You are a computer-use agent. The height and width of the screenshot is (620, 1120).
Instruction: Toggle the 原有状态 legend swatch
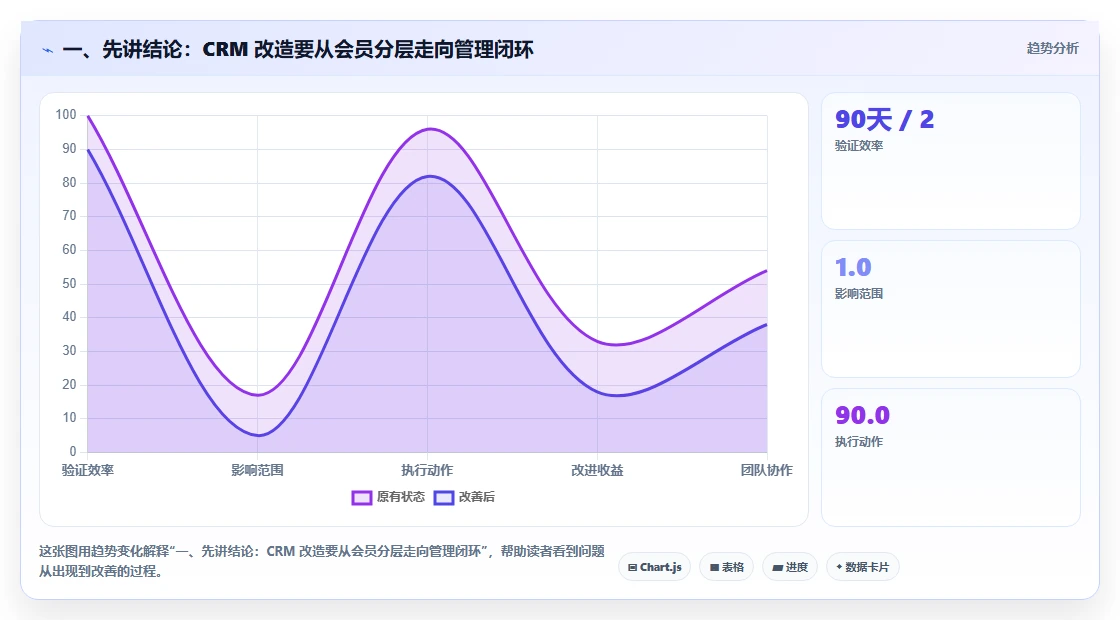click(361, 497)
